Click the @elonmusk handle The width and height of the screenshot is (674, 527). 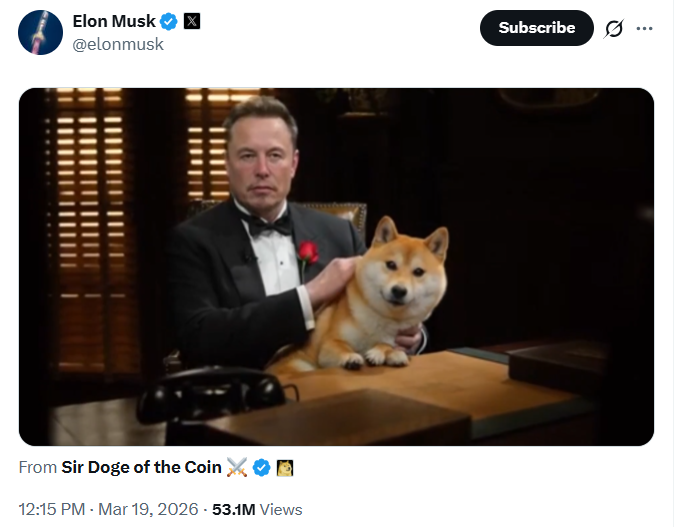point(117,44)
